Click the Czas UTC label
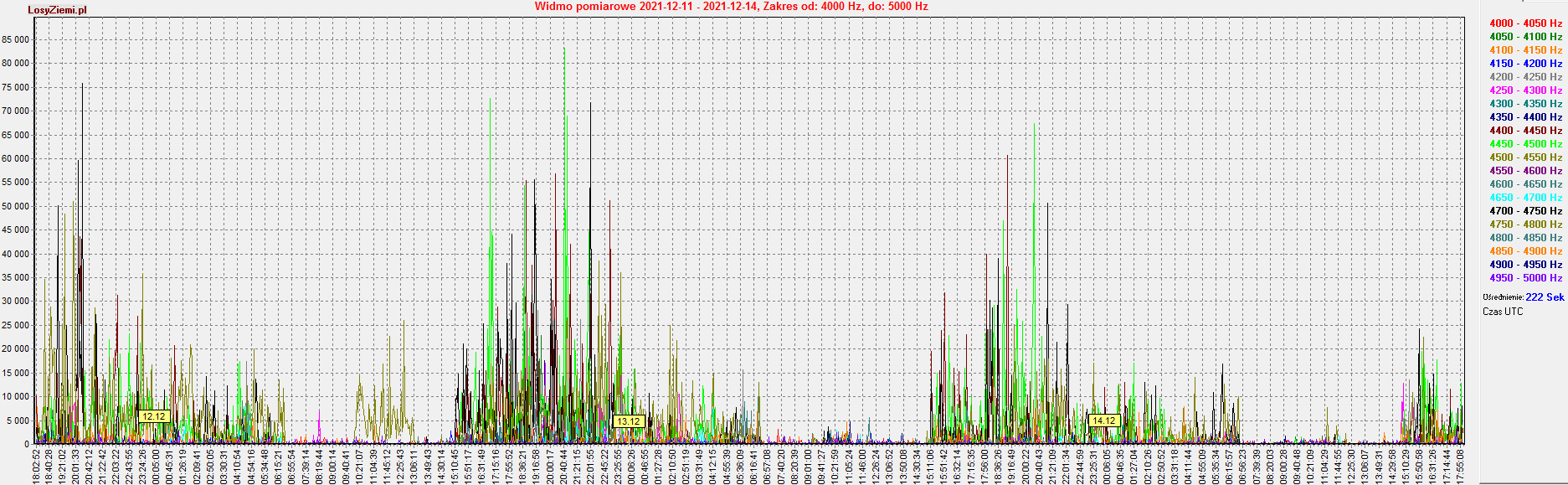 click(x=1503, y=312)
